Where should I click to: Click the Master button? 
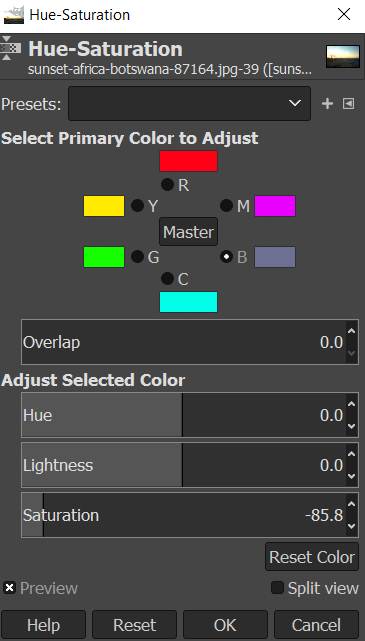[x=188, y=232]
